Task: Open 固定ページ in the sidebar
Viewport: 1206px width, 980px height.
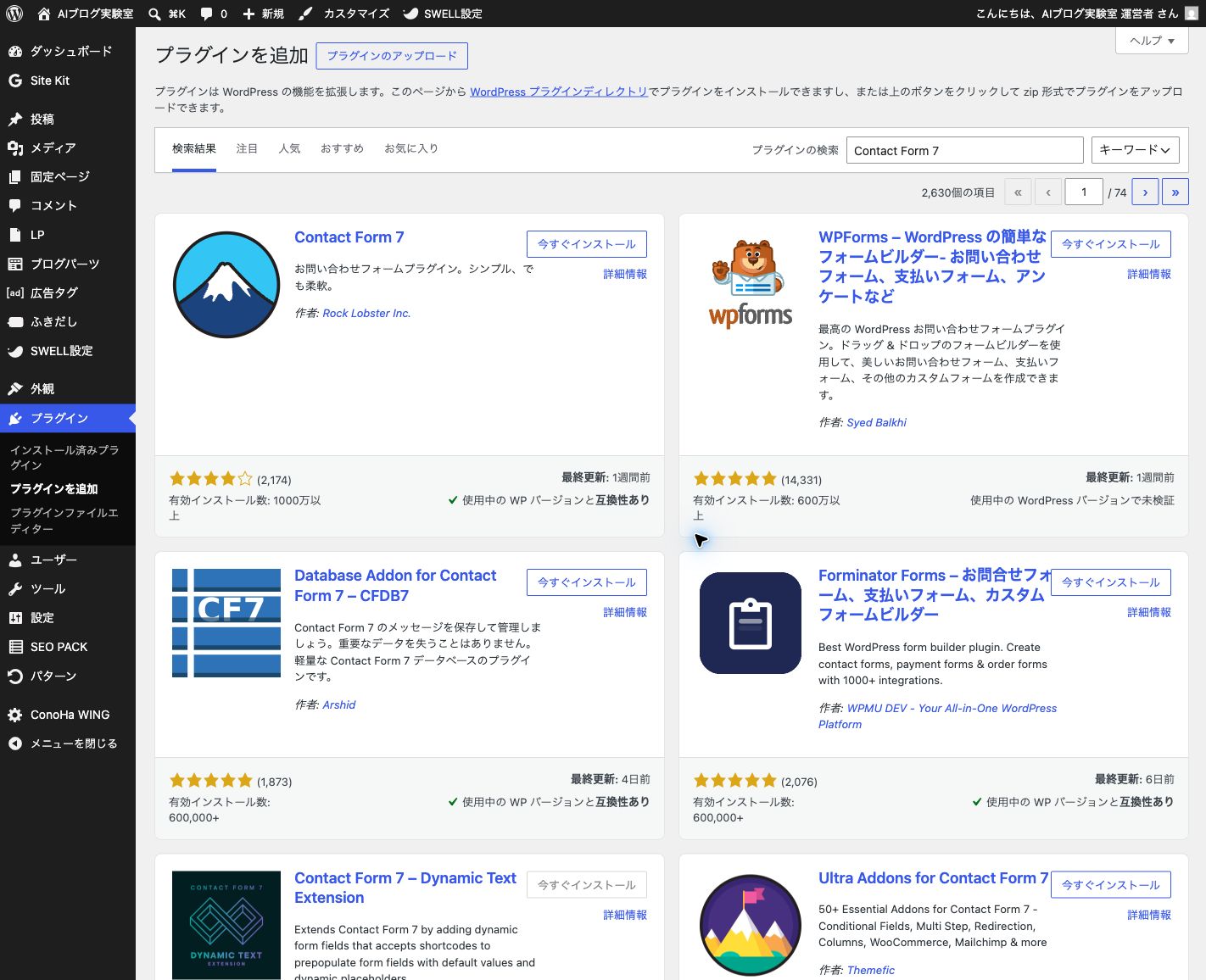Action: pyautogui.click(x=68, y=176)
